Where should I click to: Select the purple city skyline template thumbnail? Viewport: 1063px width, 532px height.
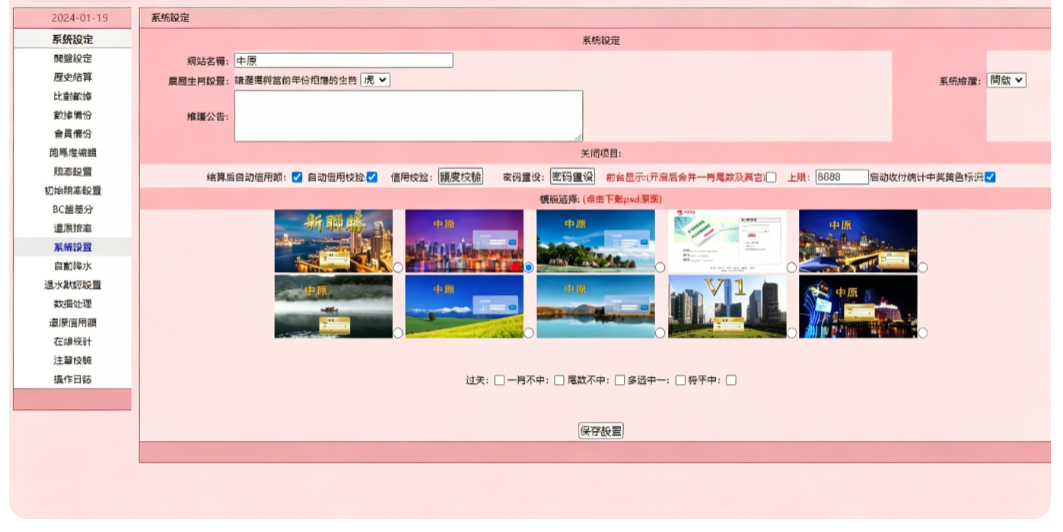464,241
